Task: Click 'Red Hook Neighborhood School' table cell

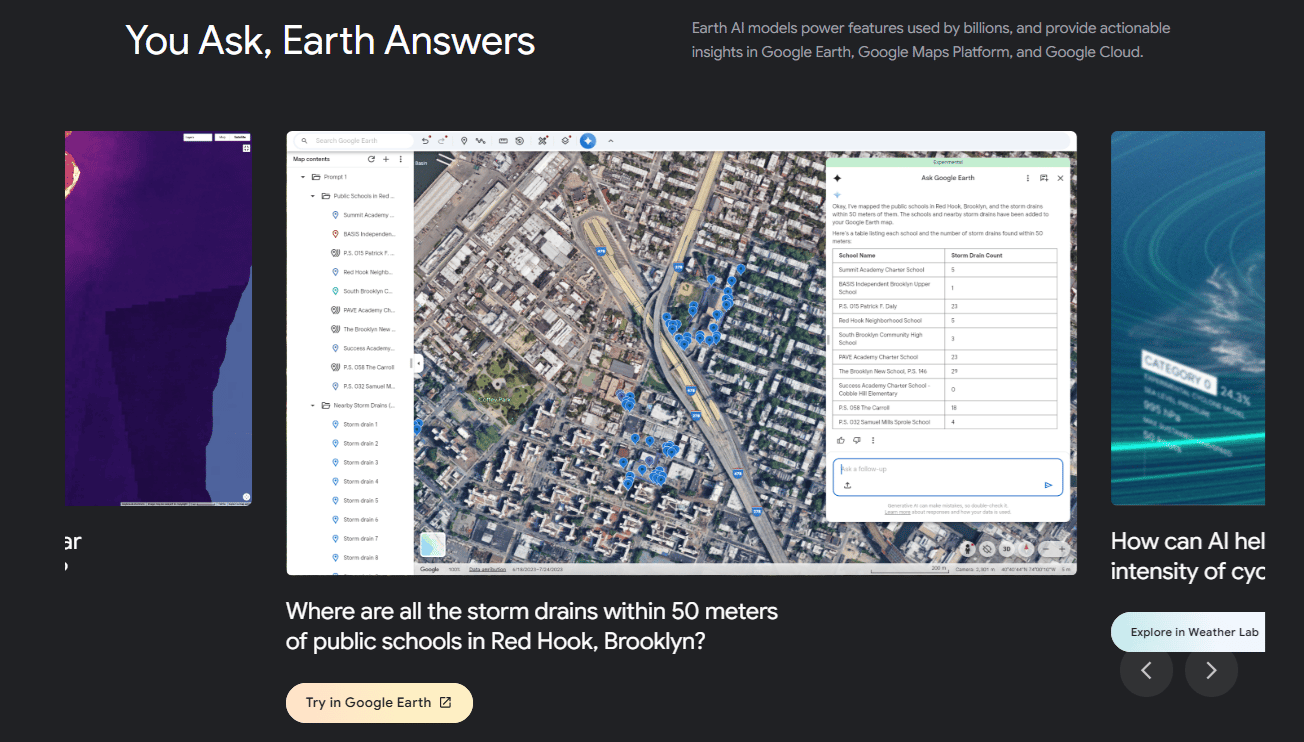Action: [890, 320]
